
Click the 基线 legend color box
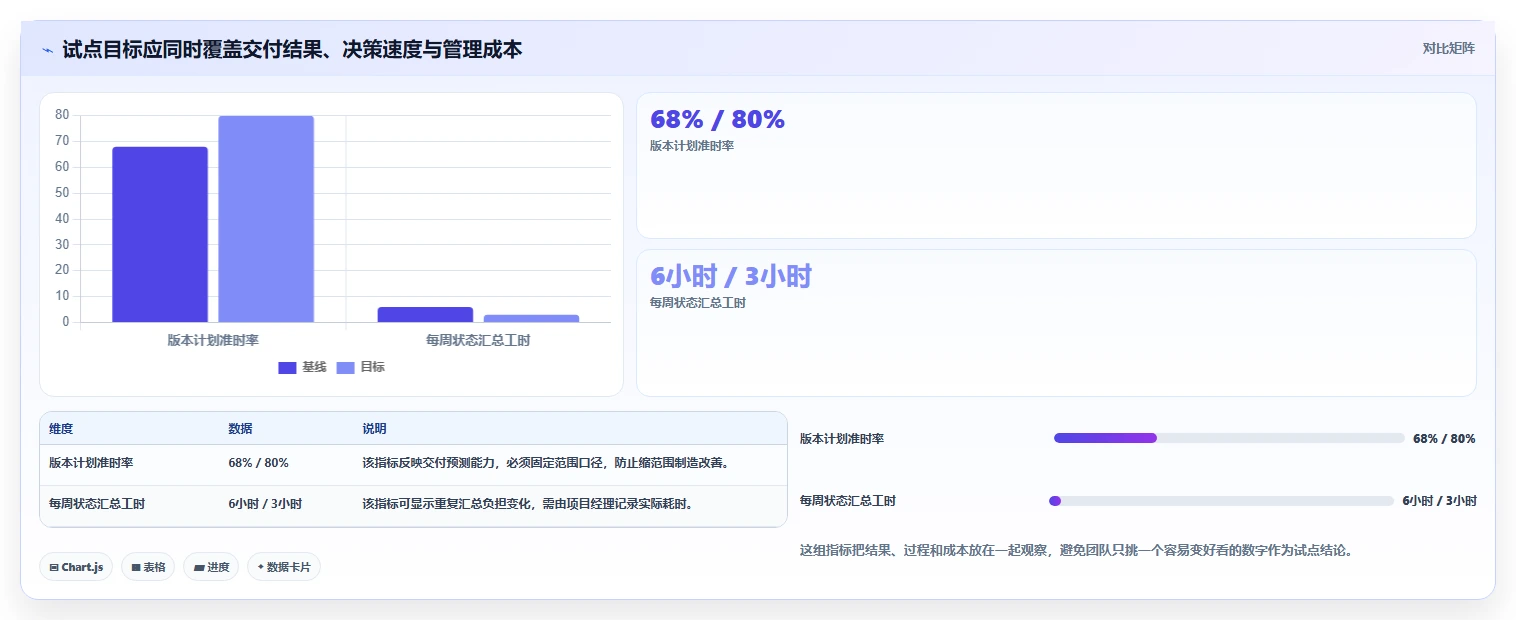pyautogui.click(x=287, y=367)
